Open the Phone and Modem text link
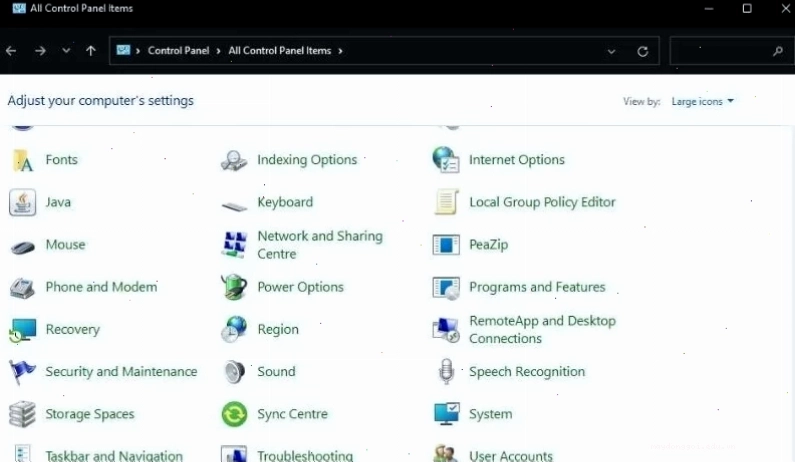 click(x=101, y=287)
